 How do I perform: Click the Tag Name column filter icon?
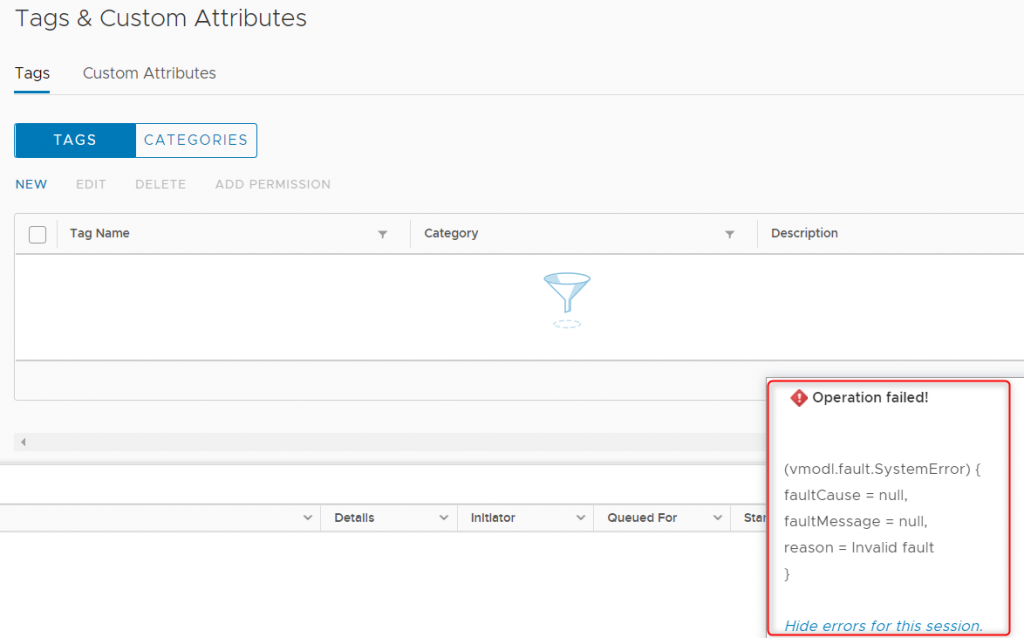point(382,234)
